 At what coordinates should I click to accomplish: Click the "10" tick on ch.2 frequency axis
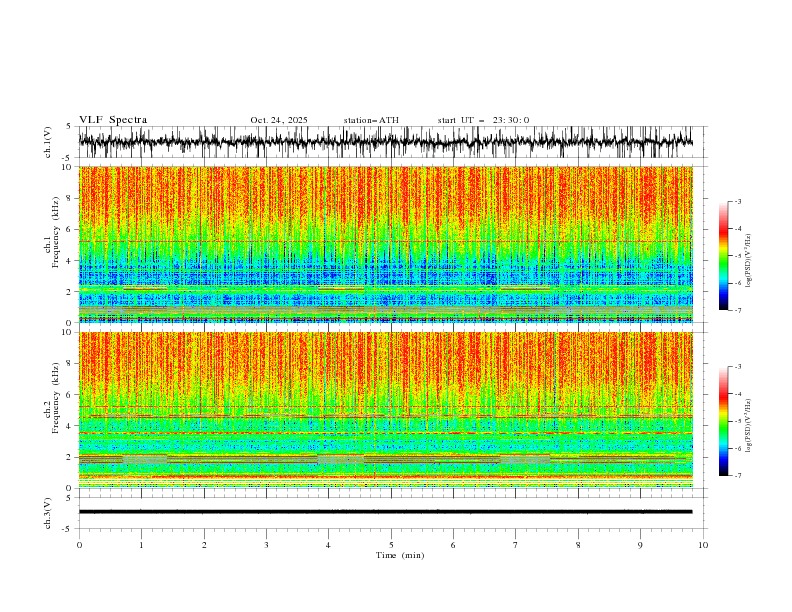[x=68, y=332]
